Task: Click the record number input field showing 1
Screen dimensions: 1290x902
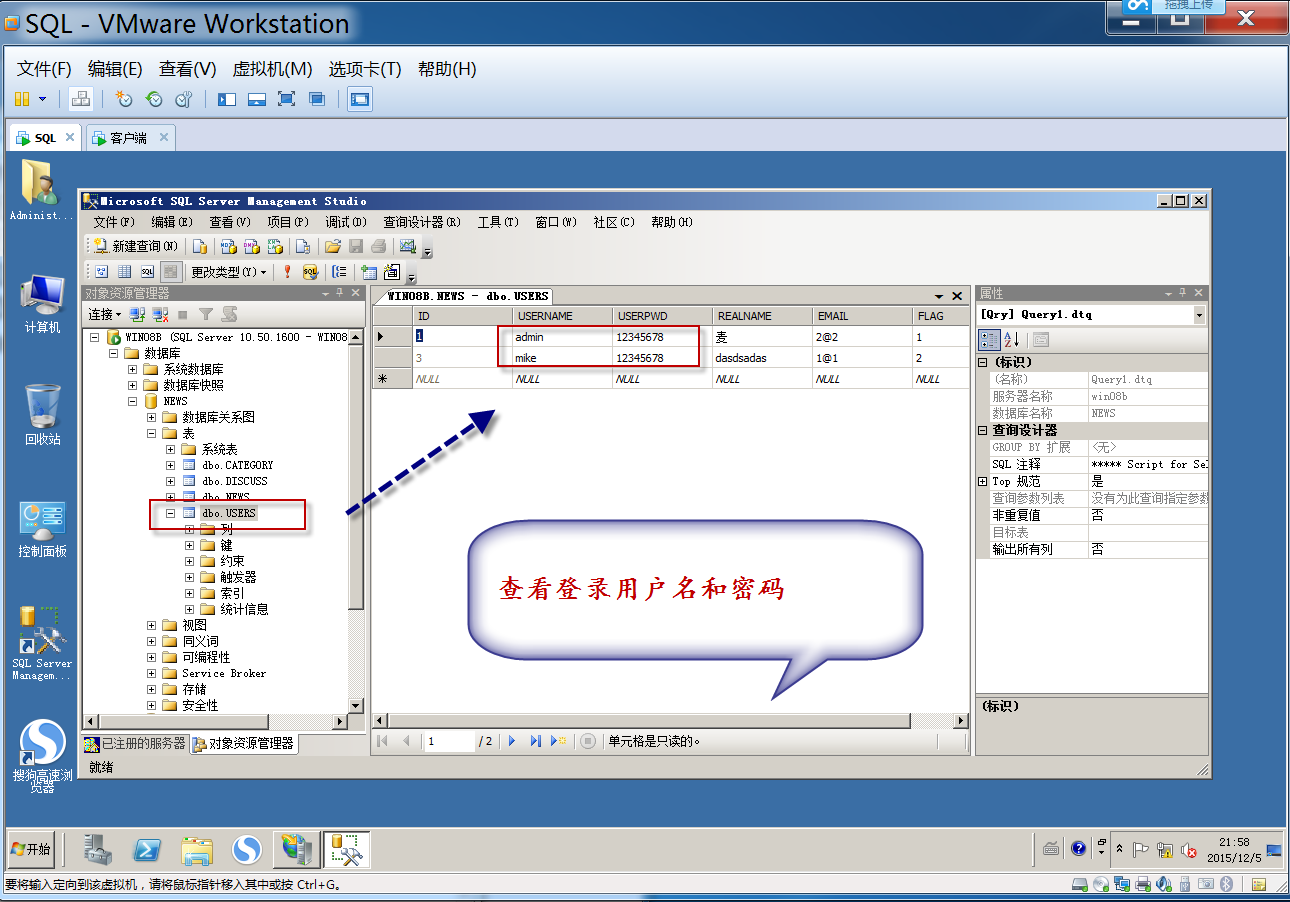Action: (449, 741)
